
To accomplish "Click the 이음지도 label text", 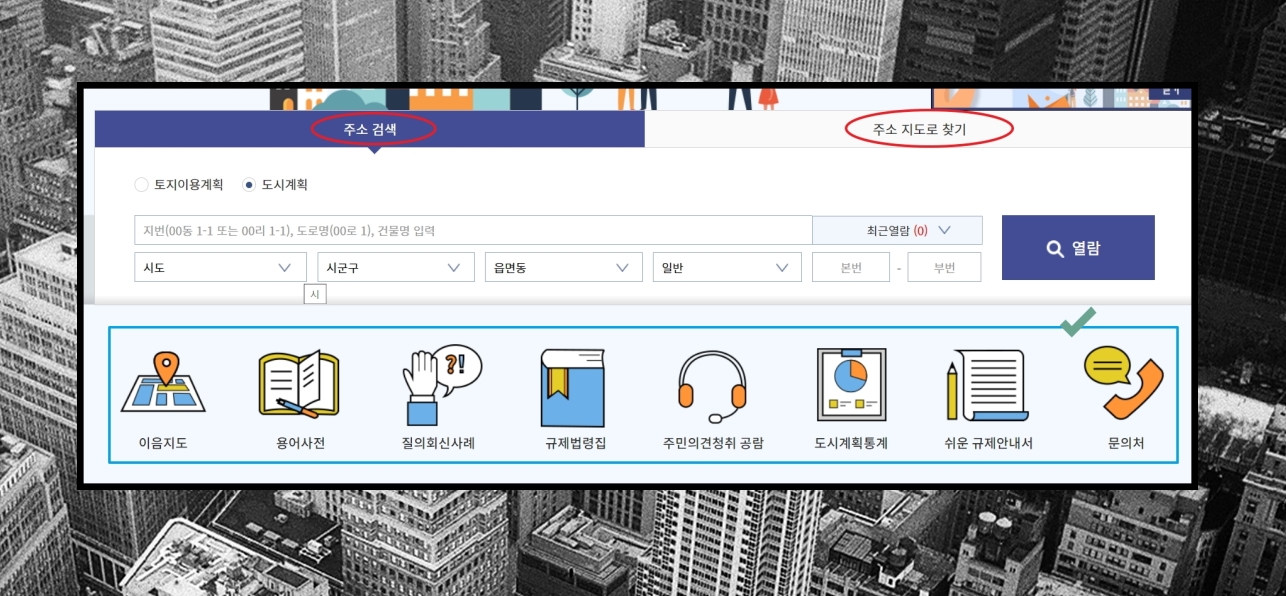I will coord(163,443).
